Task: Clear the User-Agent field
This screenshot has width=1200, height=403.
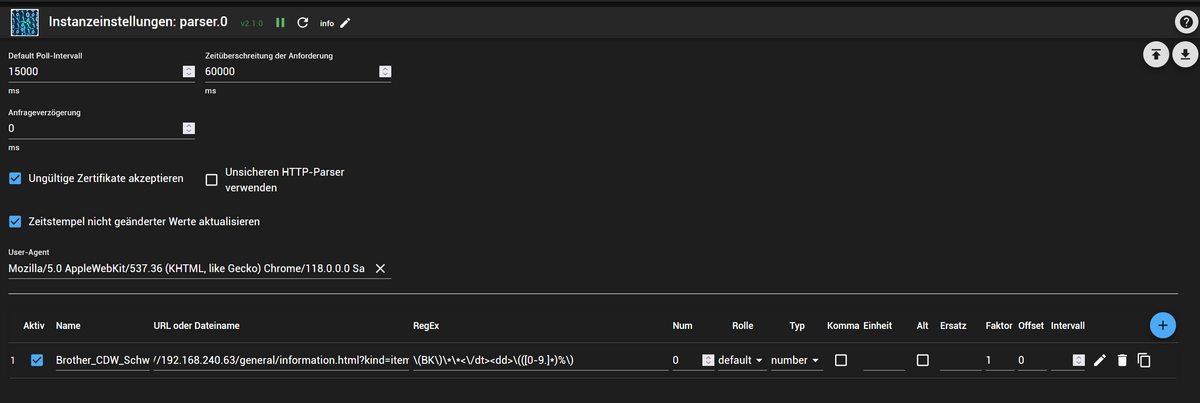Action: coord(379,269)
